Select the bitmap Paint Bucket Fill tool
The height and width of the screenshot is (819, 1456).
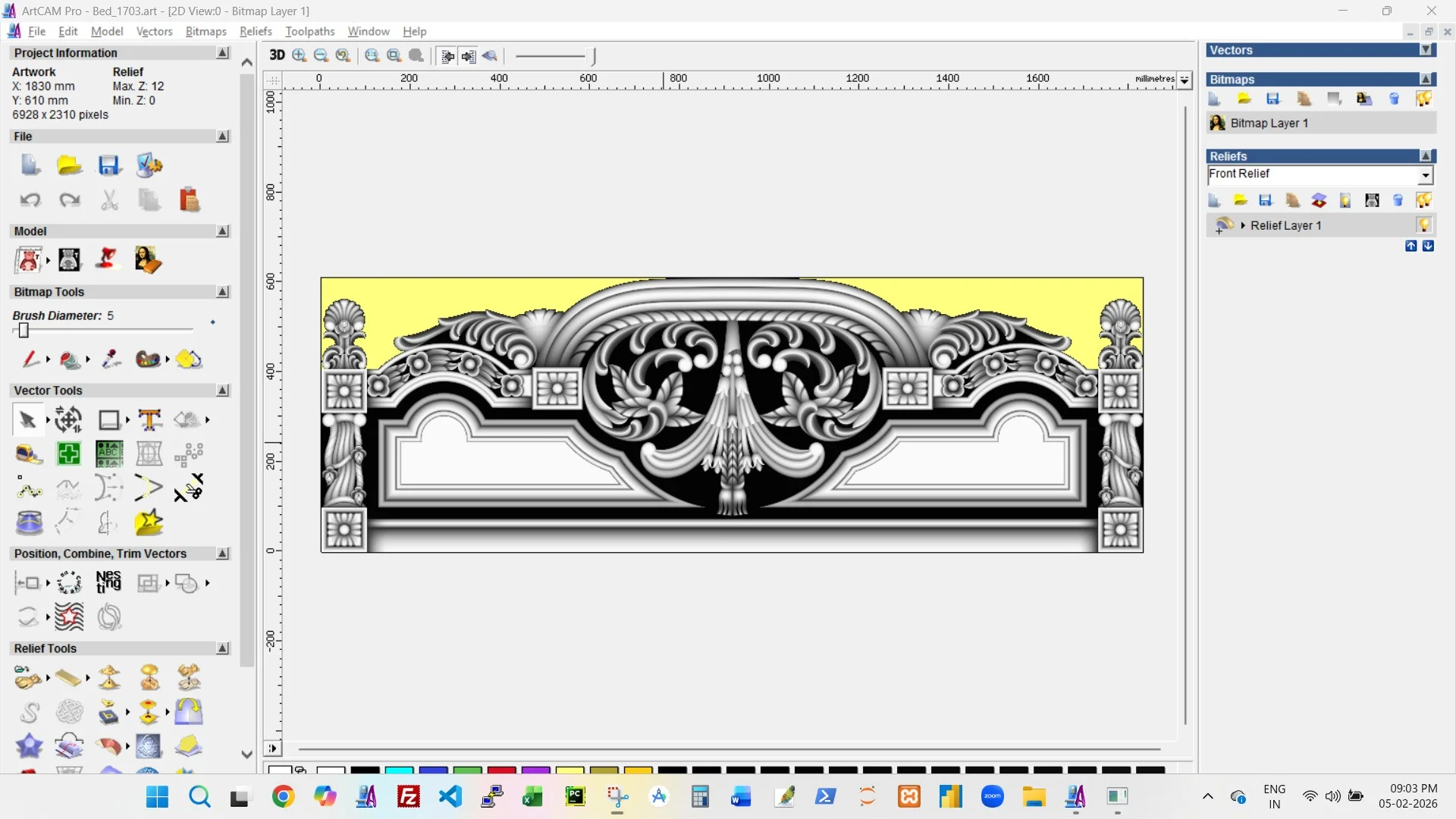(70, 359)
